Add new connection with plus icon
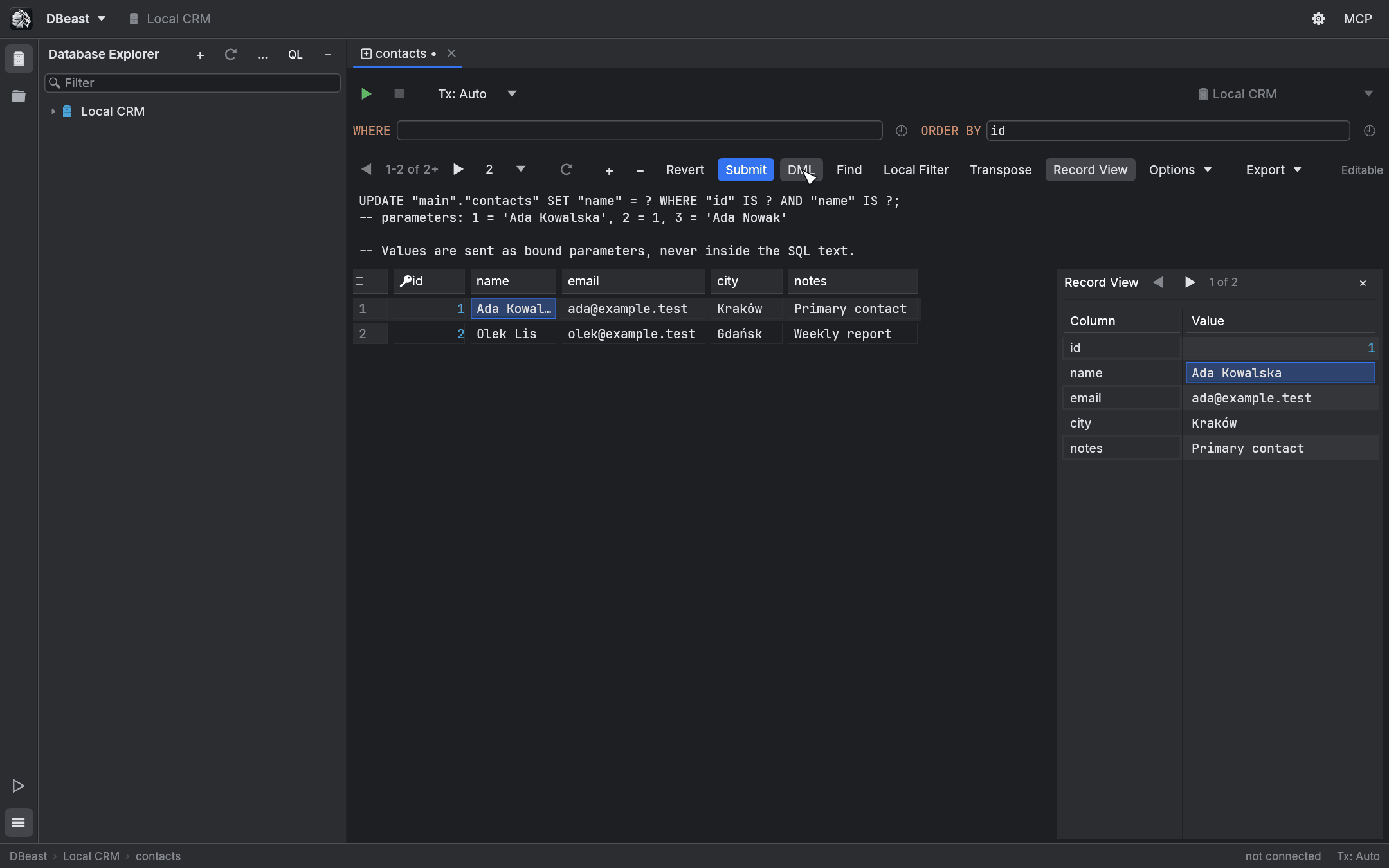The width and height of the screenshot is (1389, 868). pos(200,55)
